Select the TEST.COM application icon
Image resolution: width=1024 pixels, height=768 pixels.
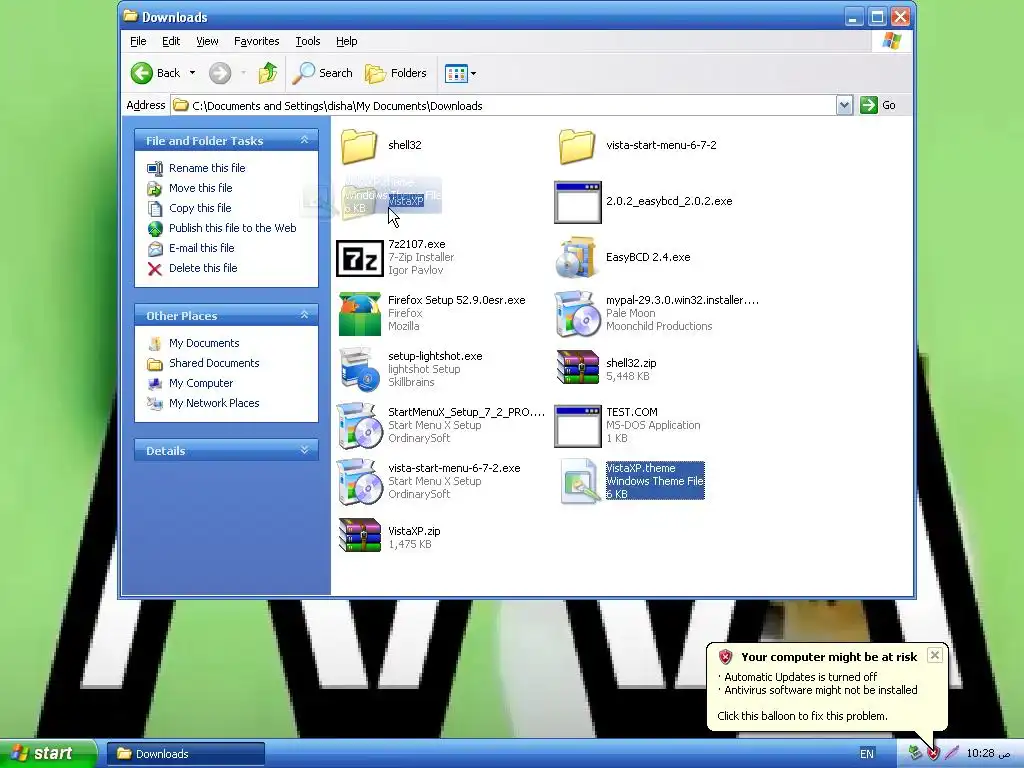(577, 426)
